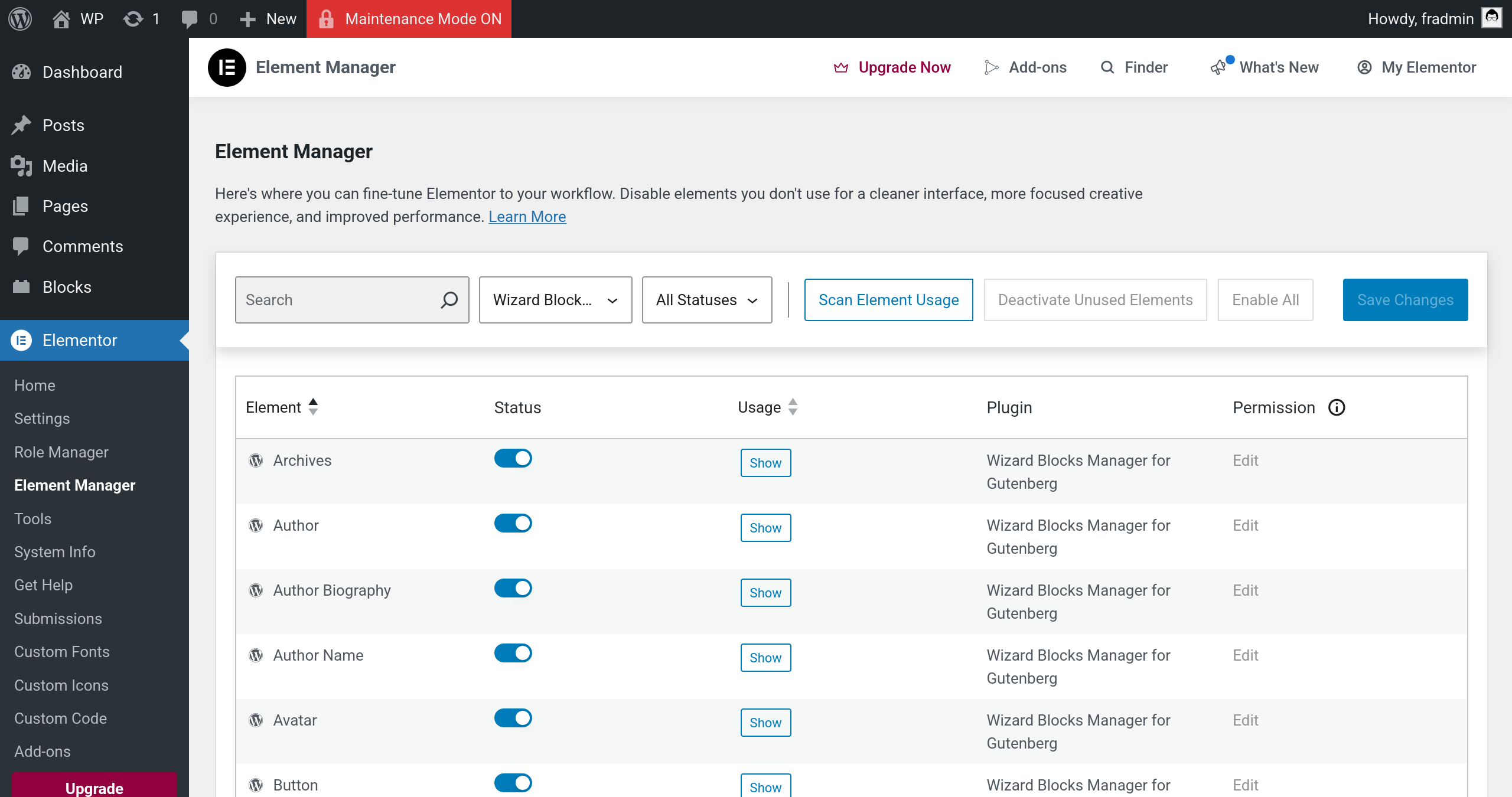Turn off Author Name toggle

click(513, 653)
